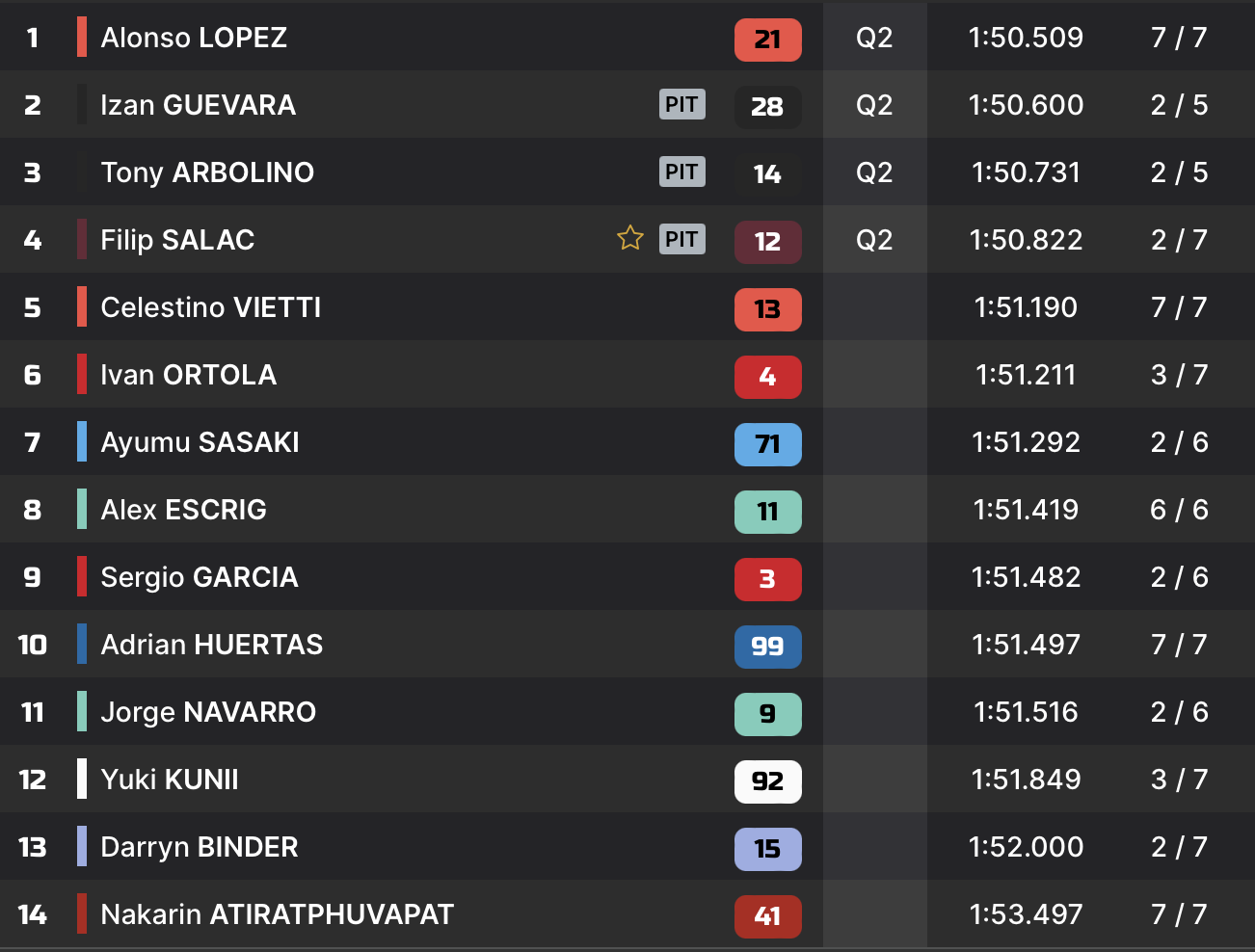Click the lavender number 15 badge
1255x952 pixels.
767,849
